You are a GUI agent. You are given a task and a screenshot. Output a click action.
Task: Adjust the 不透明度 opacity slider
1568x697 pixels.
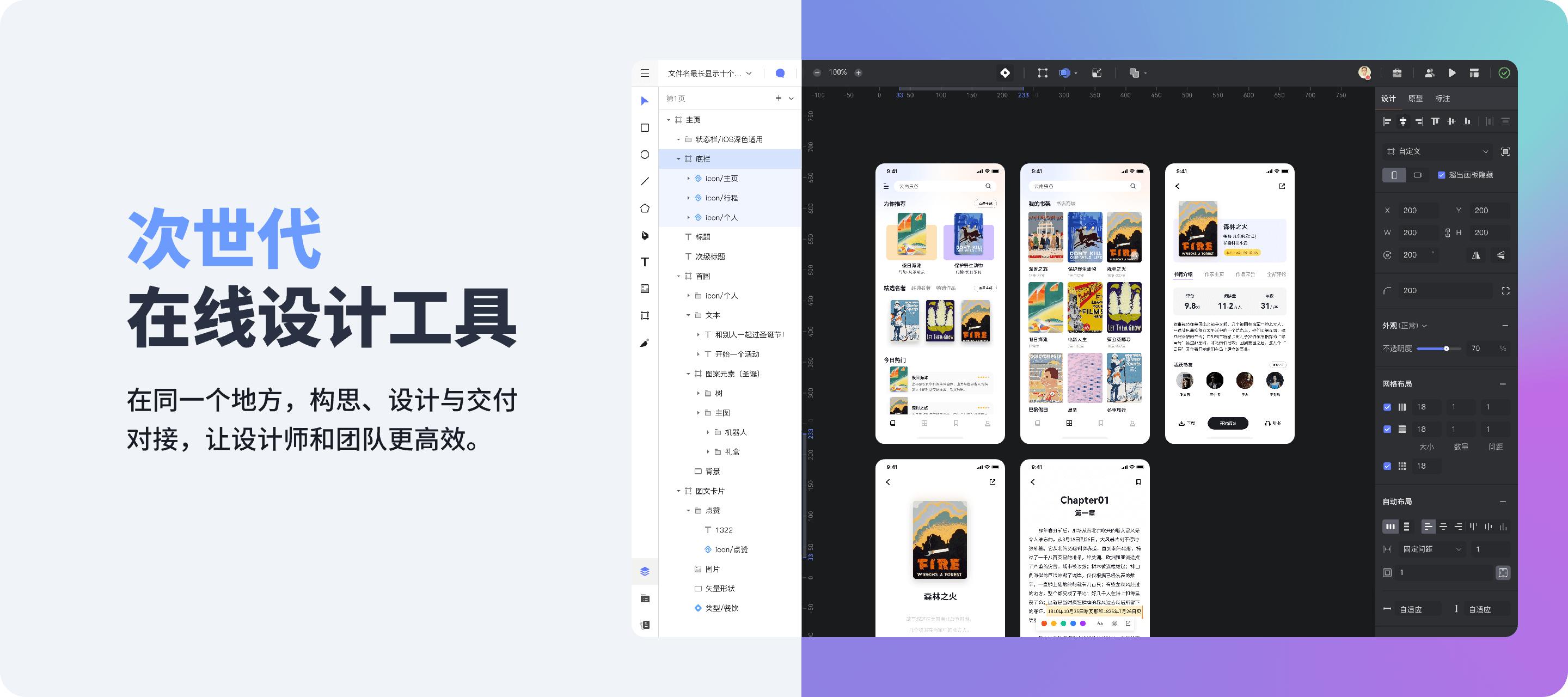[1445, 348]
